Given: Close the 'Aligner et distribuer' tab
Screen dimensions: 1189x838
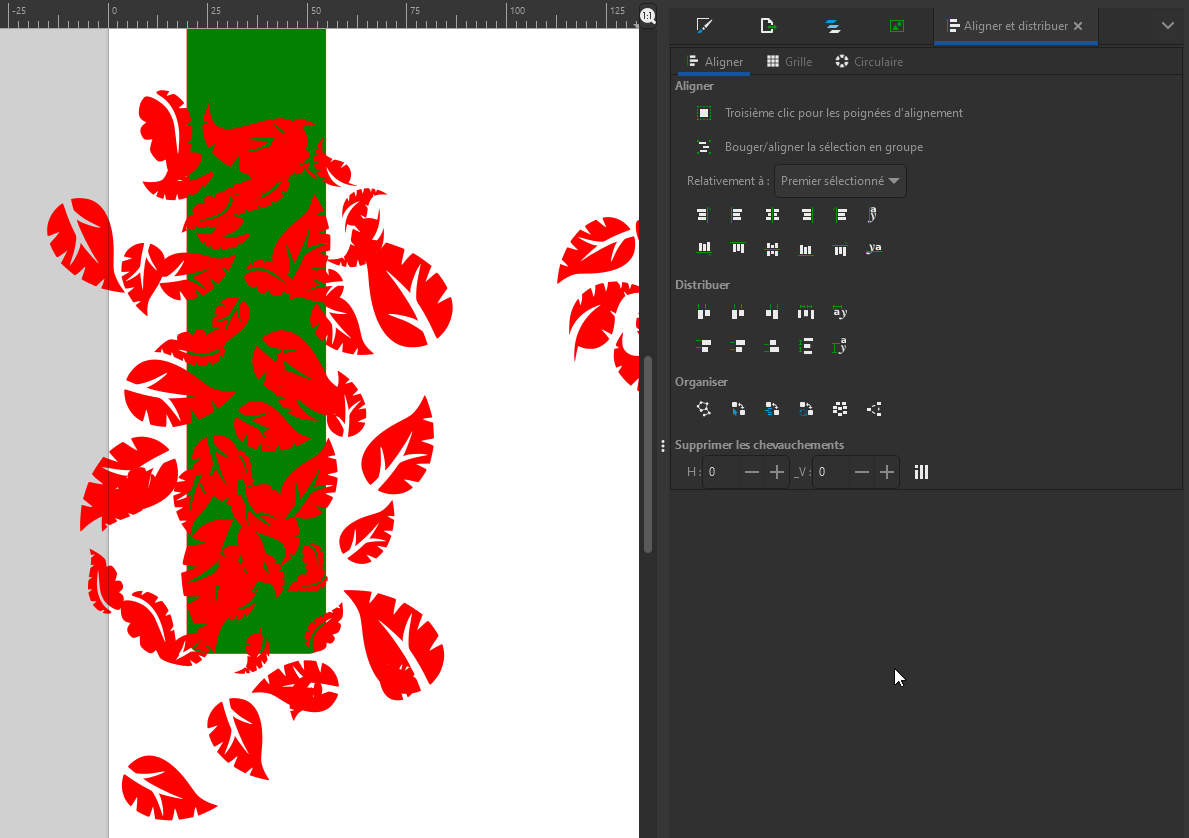Looking at the screenshot, I should pyautogui.click(x=1078, y=26).
